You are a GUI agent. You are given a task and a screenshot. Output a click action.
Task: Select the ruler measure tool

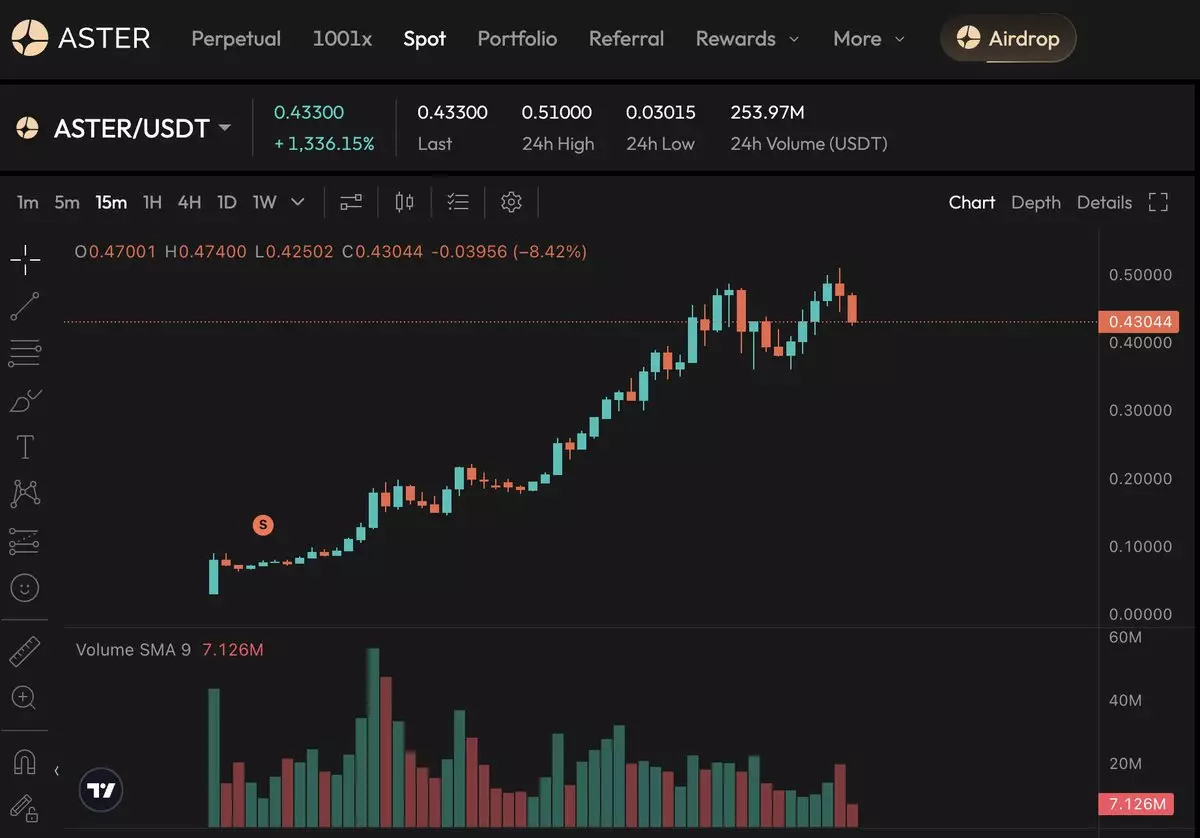[26, 652]
